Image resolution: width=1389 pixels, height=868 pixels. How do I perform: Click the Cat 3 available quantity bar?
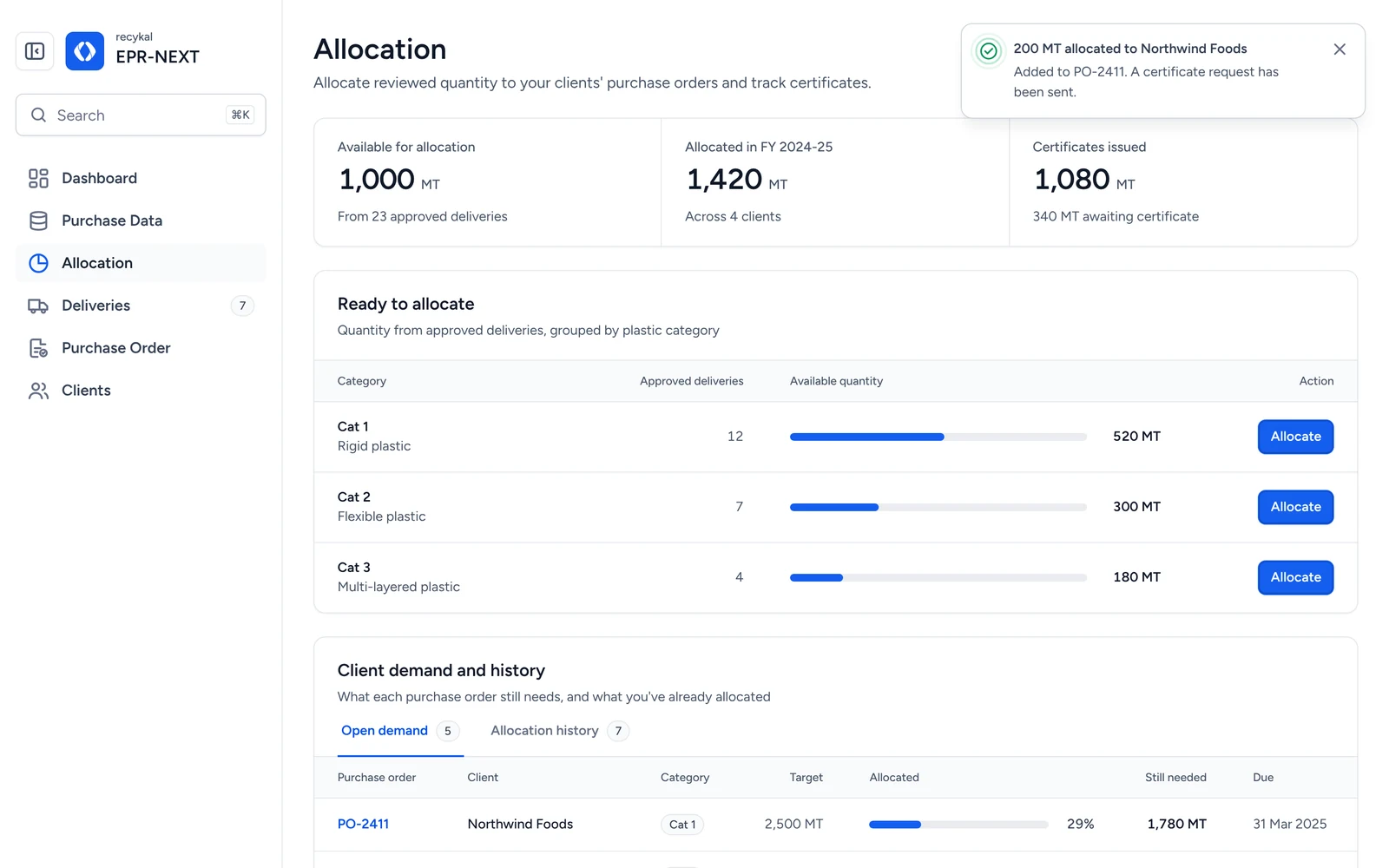pos(938,577)
